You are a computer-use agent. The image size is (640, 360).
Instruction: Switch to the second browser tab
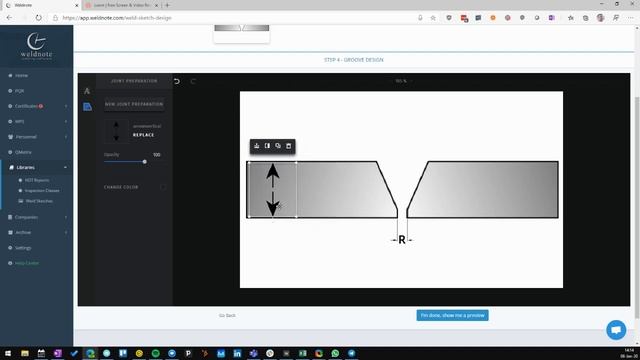coord(121,5)
